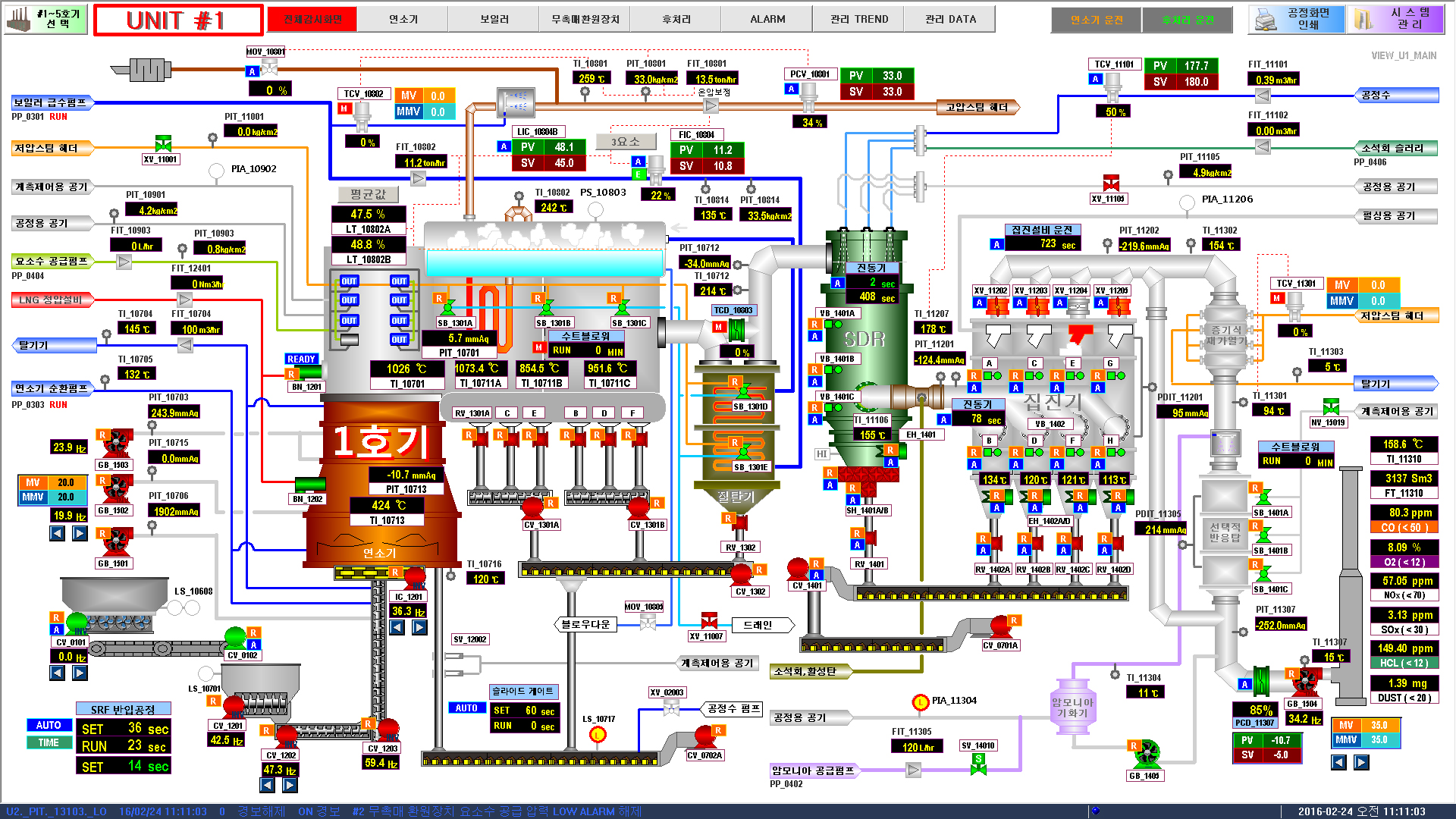Click the GB fan beside 23.9 Hz reading

click(x=116, y=444)
